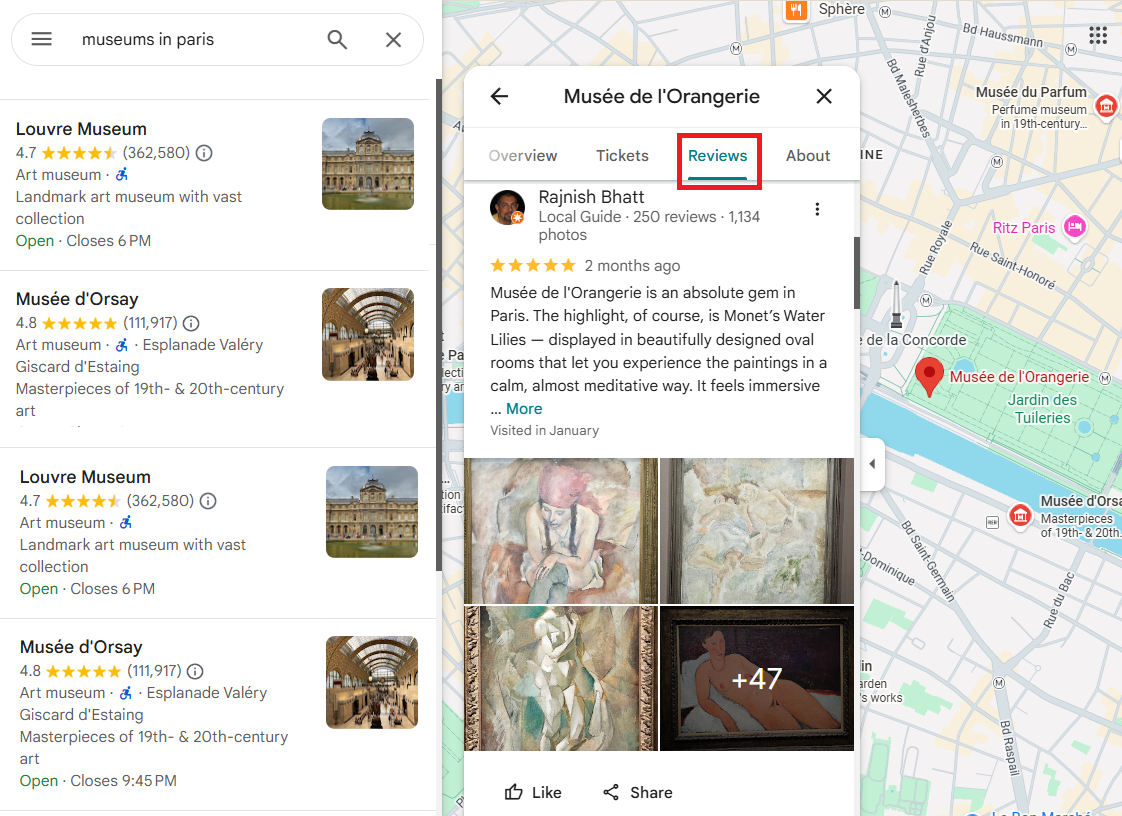The image size is (1122, 816).
Task: Switch to the Tickets tab
Action: tap(622, 155)
